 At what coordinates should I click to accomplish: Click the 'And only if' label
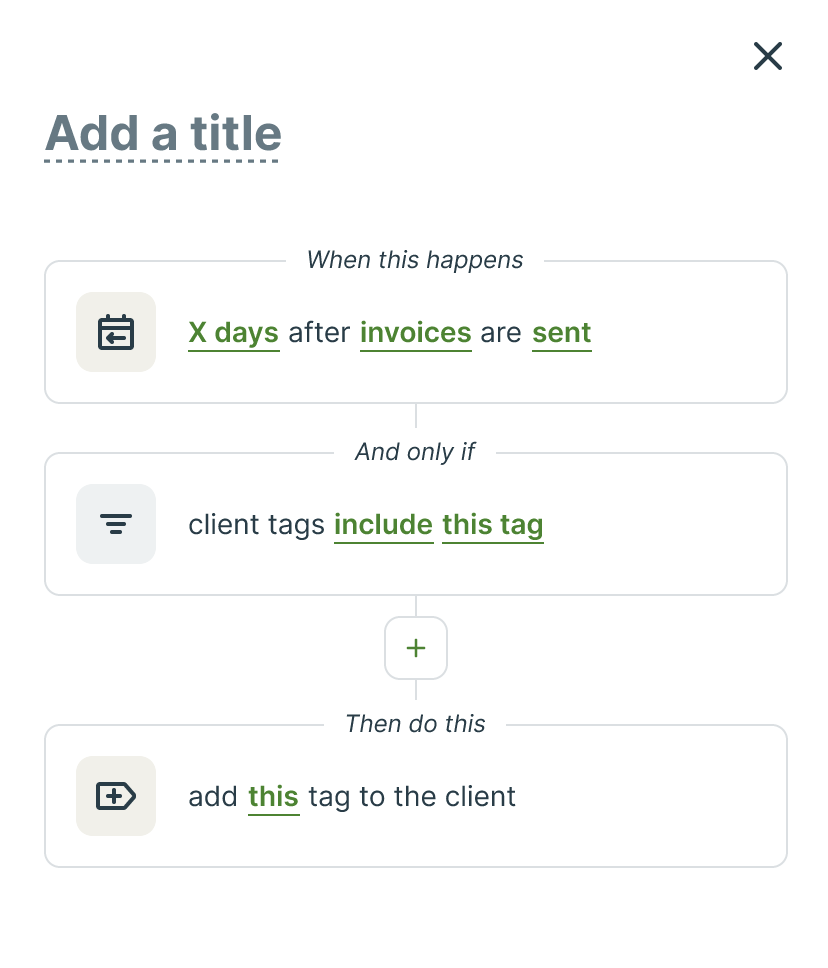click(x=415, y=452)
